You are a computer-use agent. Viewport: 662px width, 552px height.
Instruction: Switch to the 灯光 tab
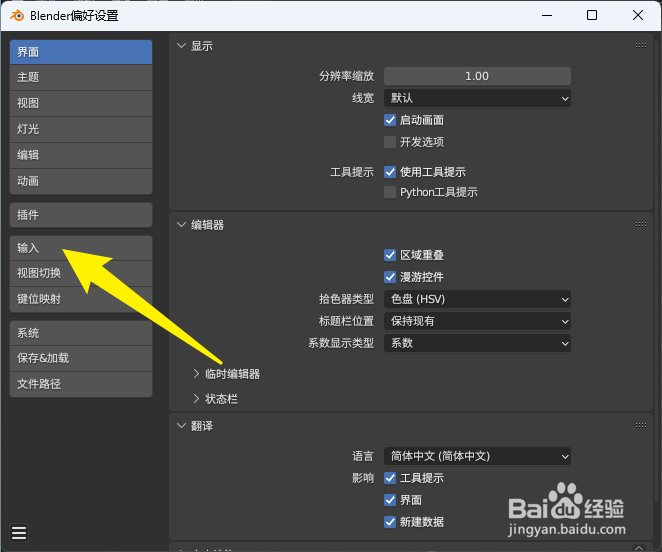(81, 130)
